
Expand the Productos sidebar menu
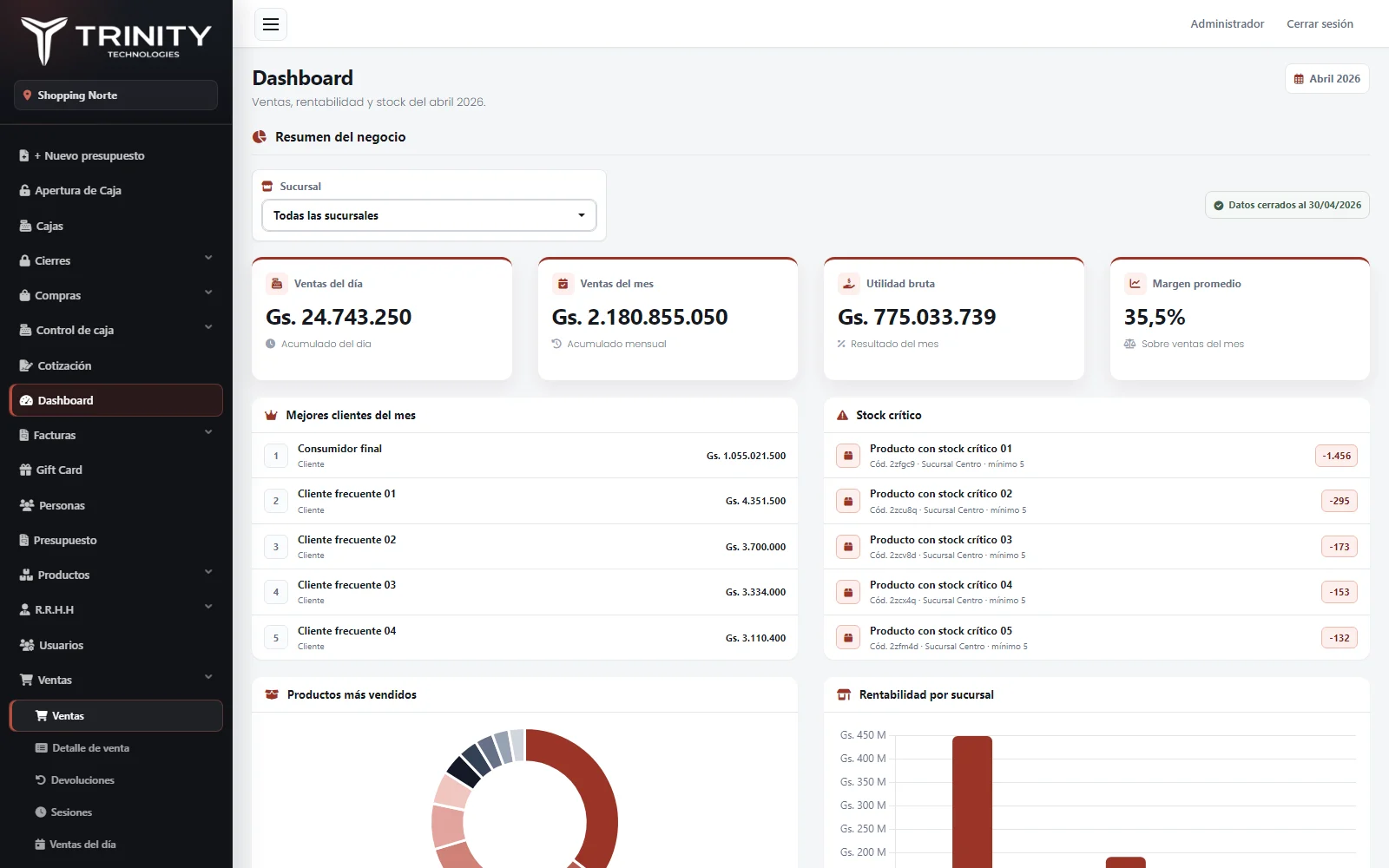pyautogui.click(x=116, y=575)
